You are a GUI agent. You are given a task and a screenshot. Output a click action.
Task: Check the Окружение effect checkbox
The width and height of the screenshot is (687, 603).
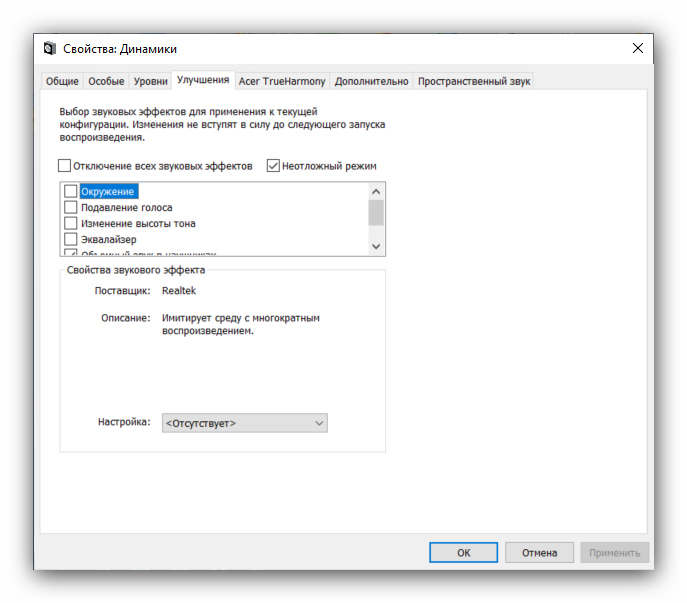71,191
